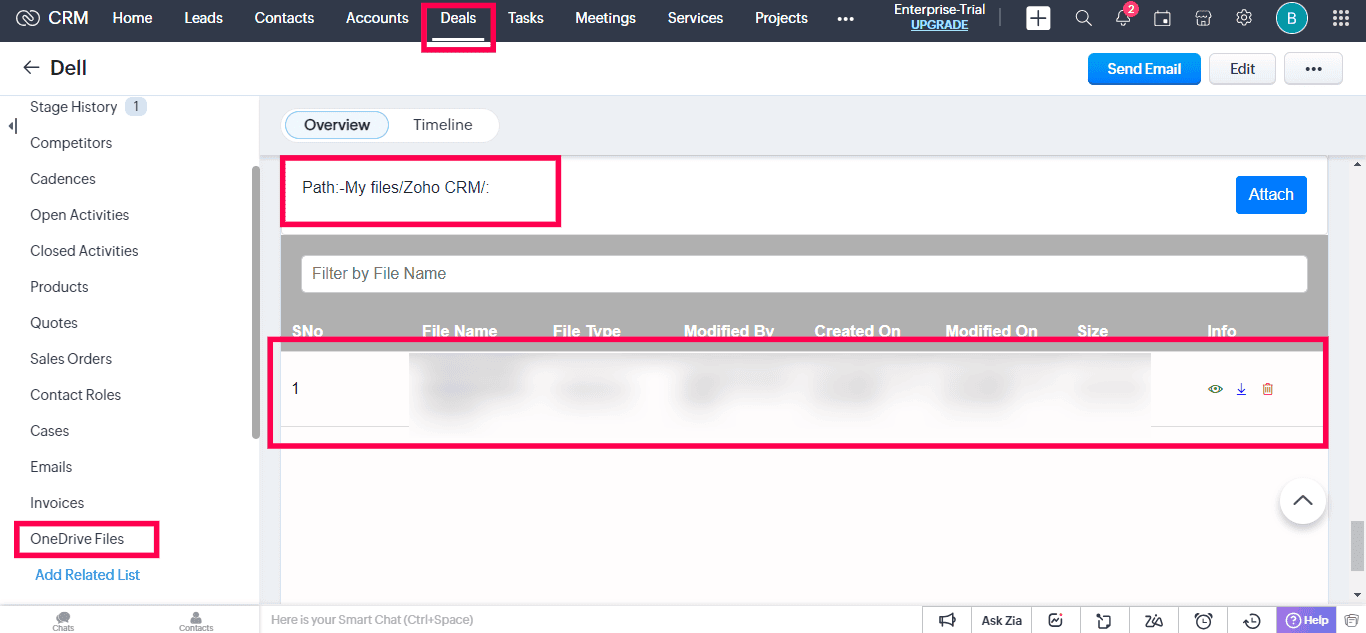The height and width of the screenshot is (633, 1366).
Task: Open the Tasks module tab
Action: 526,18
